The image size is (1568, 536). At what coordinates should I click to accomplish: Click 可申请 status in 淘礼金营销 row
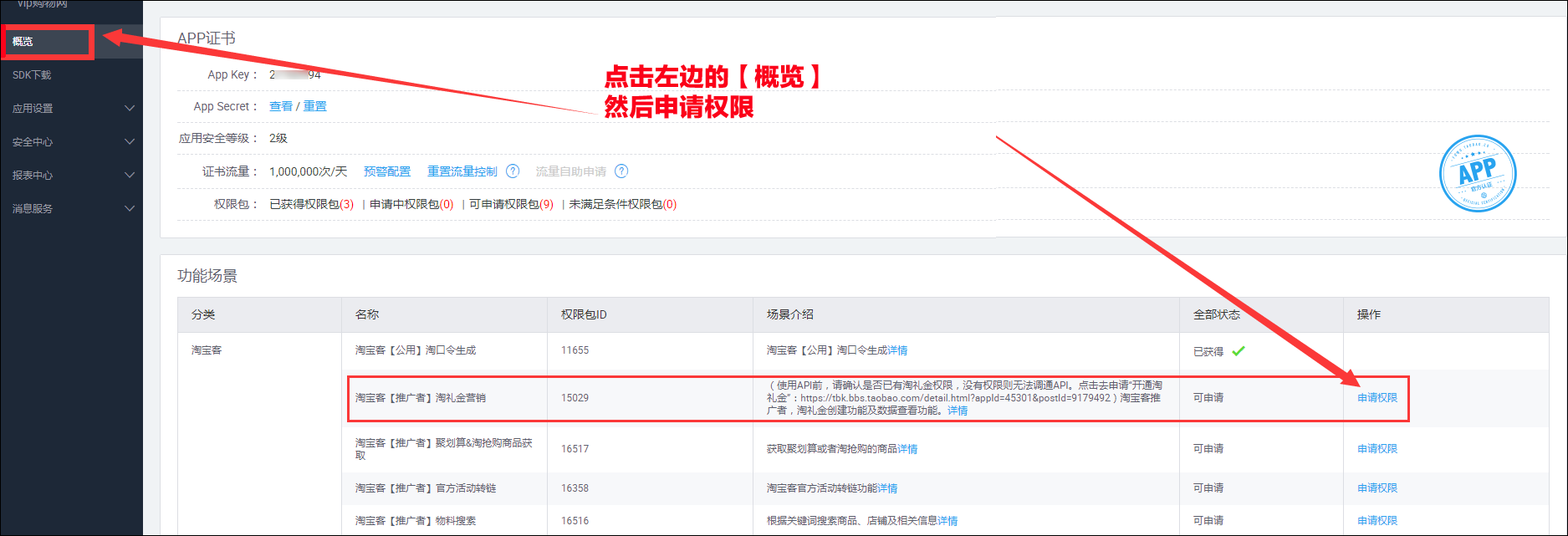point(1208,398)
